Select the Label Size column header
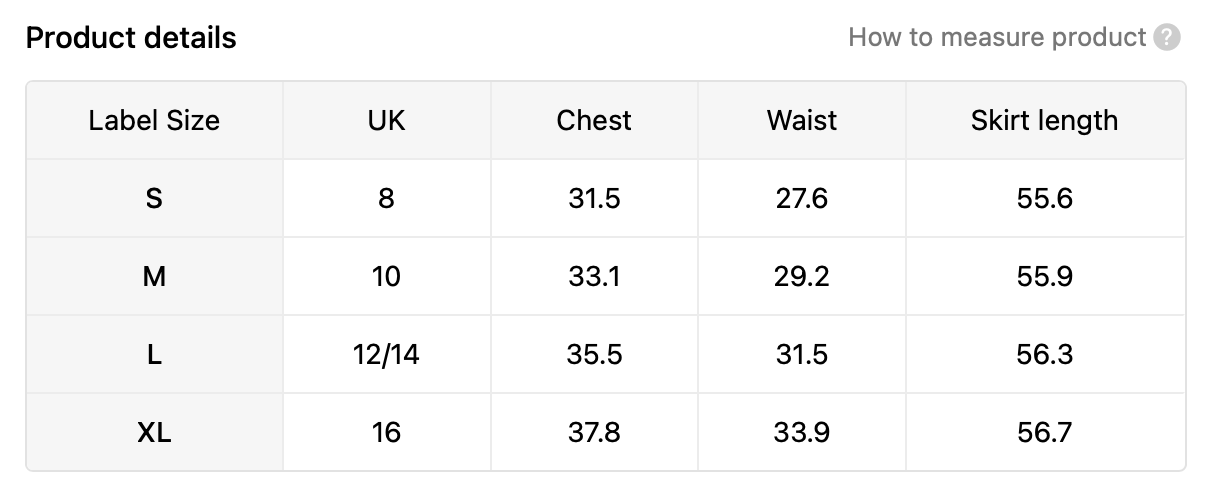Image resolution: width=1224 pixels, height=490 pixels. tap(154, 121)
